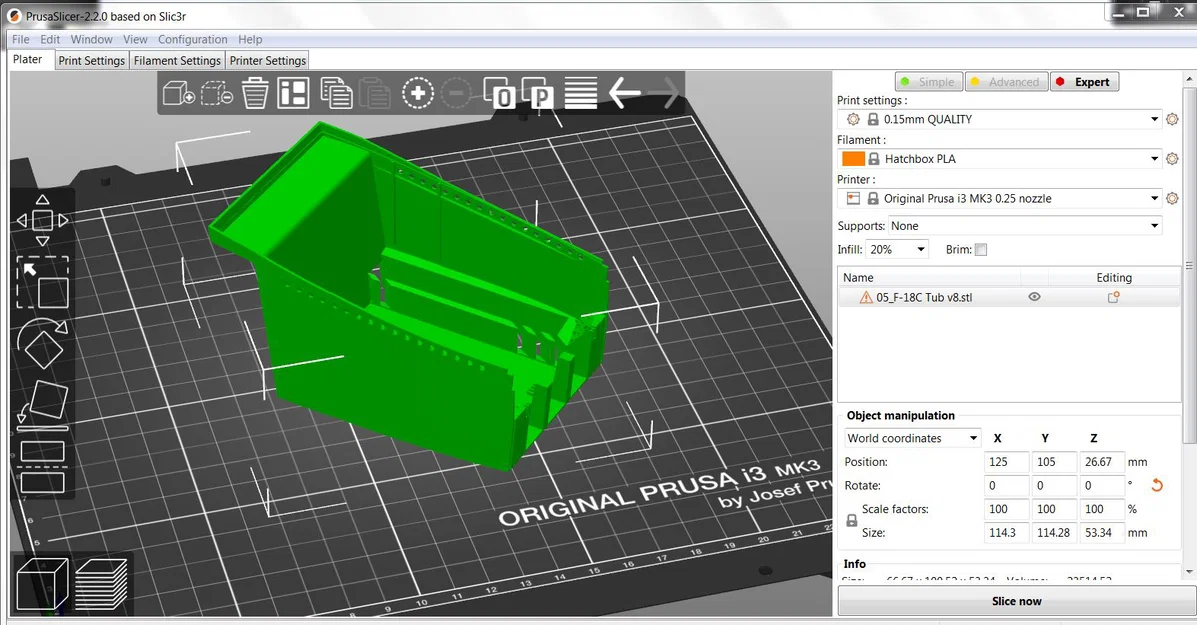
Task: Click the Position Z field
Action: (1102, 462)
